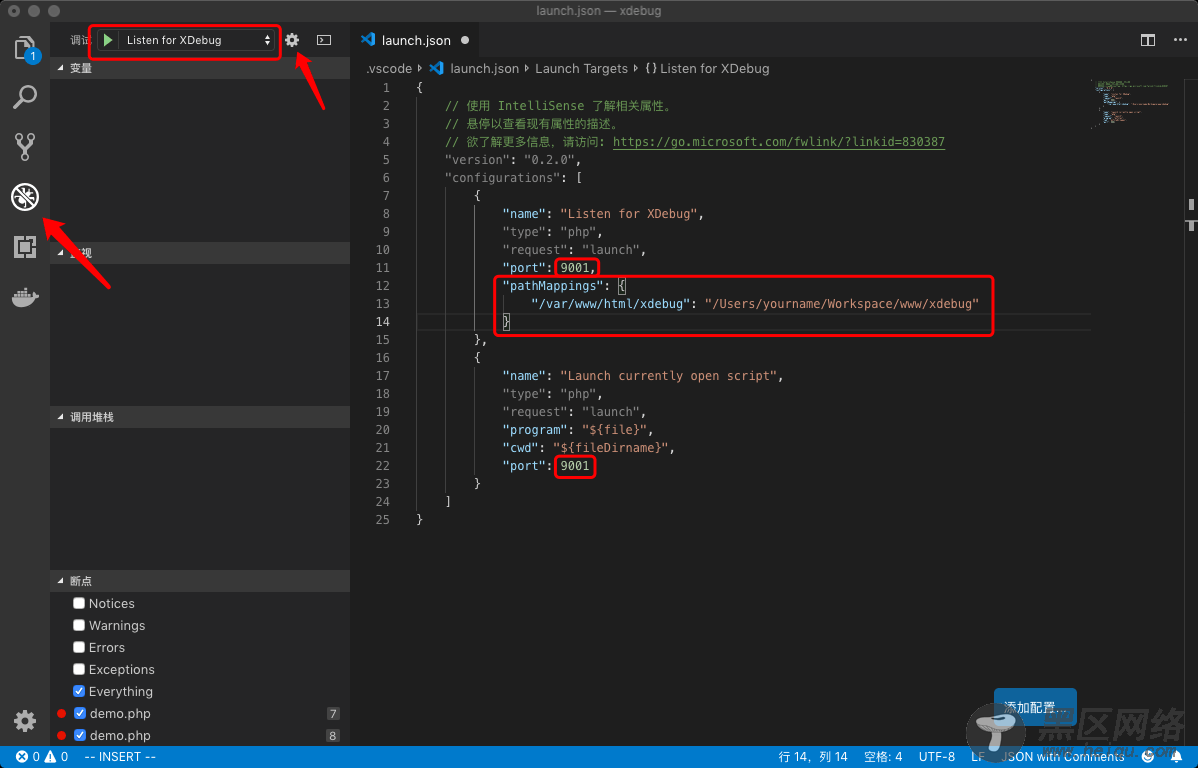Screen dimensions: 1198x768
Task: Split the editor to the right
Action: click(x=1148, y=40)
